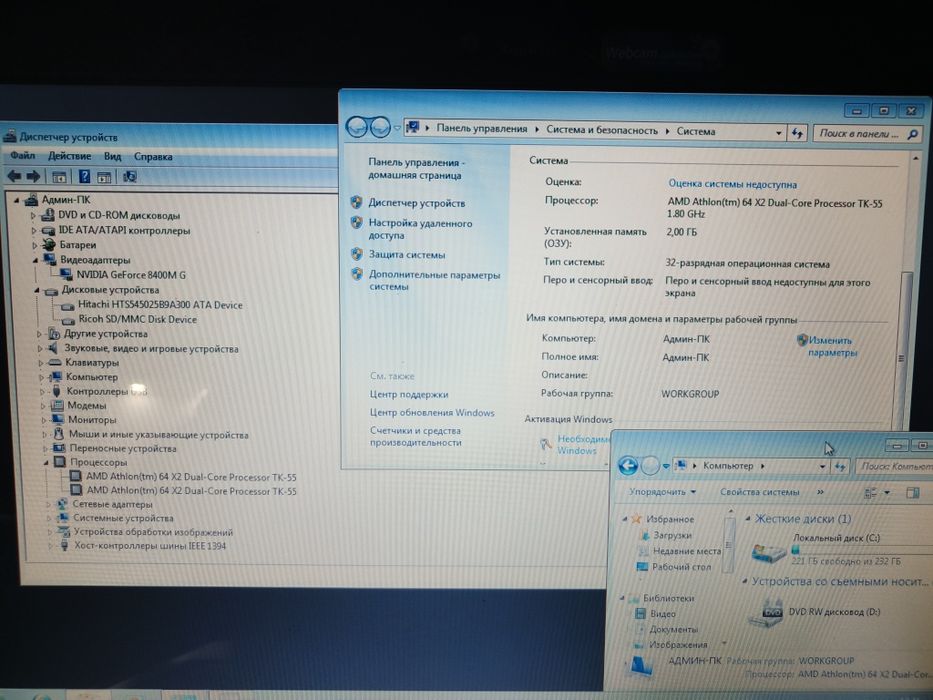Click Системные устройства category
Image resolution: width=933 pixels, height=700 pixels.
coord(123,518)
